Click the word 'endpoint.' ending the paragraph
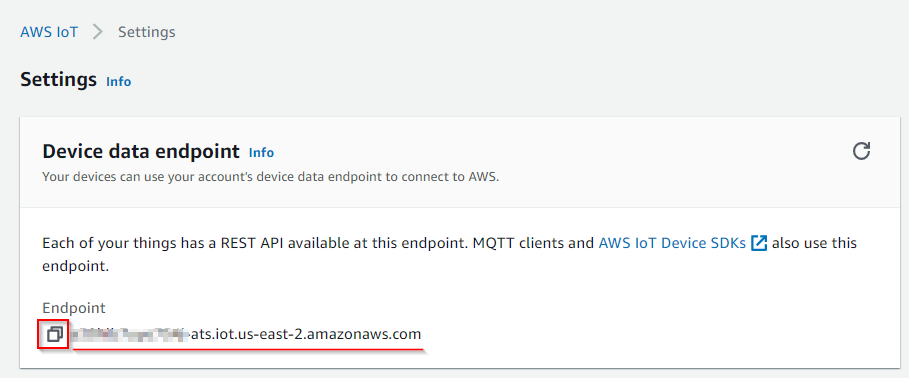 pos(76,267)
